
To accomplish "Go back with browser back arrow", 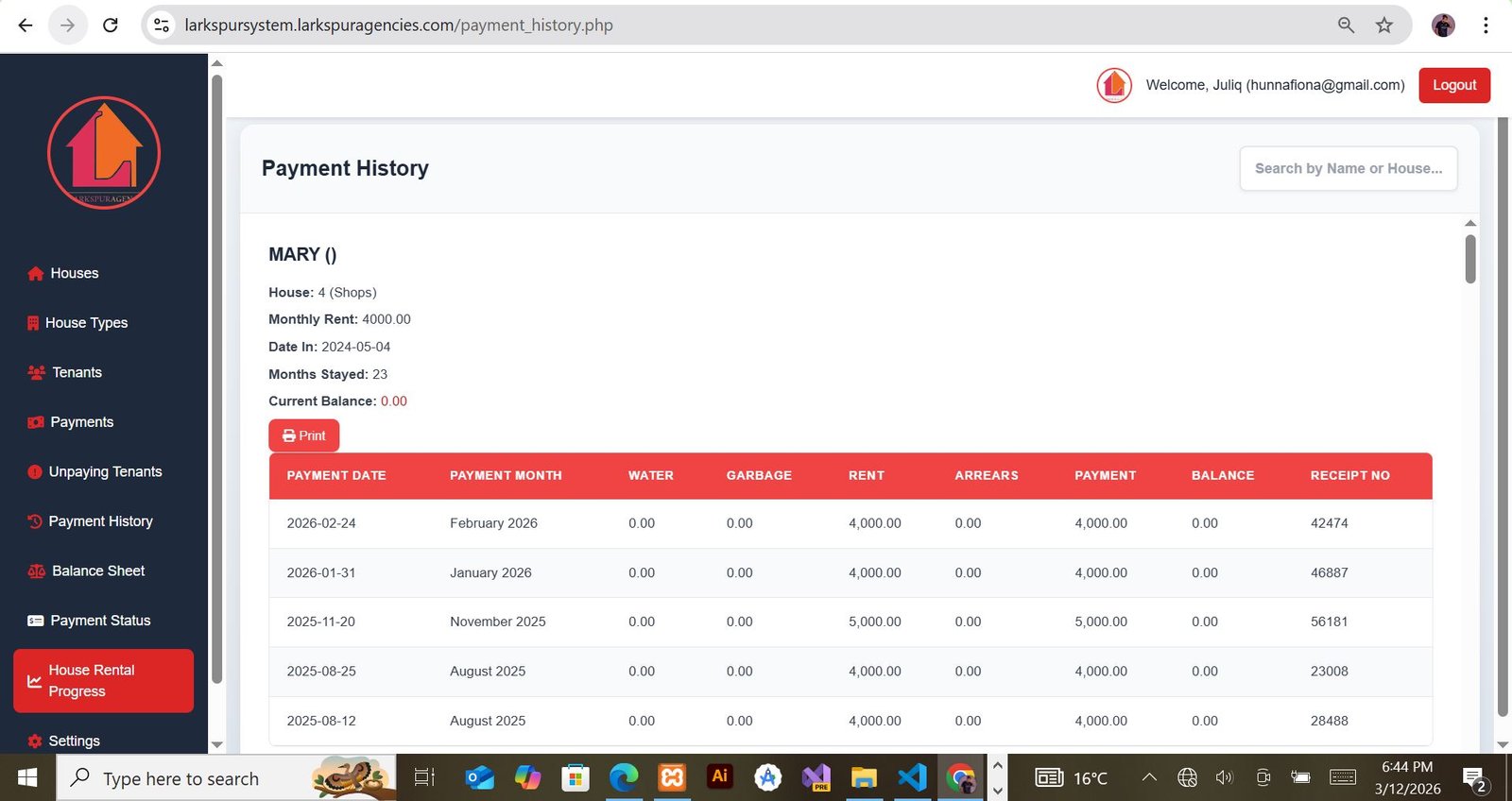I will pyautogui.click(x=26, y=26).
